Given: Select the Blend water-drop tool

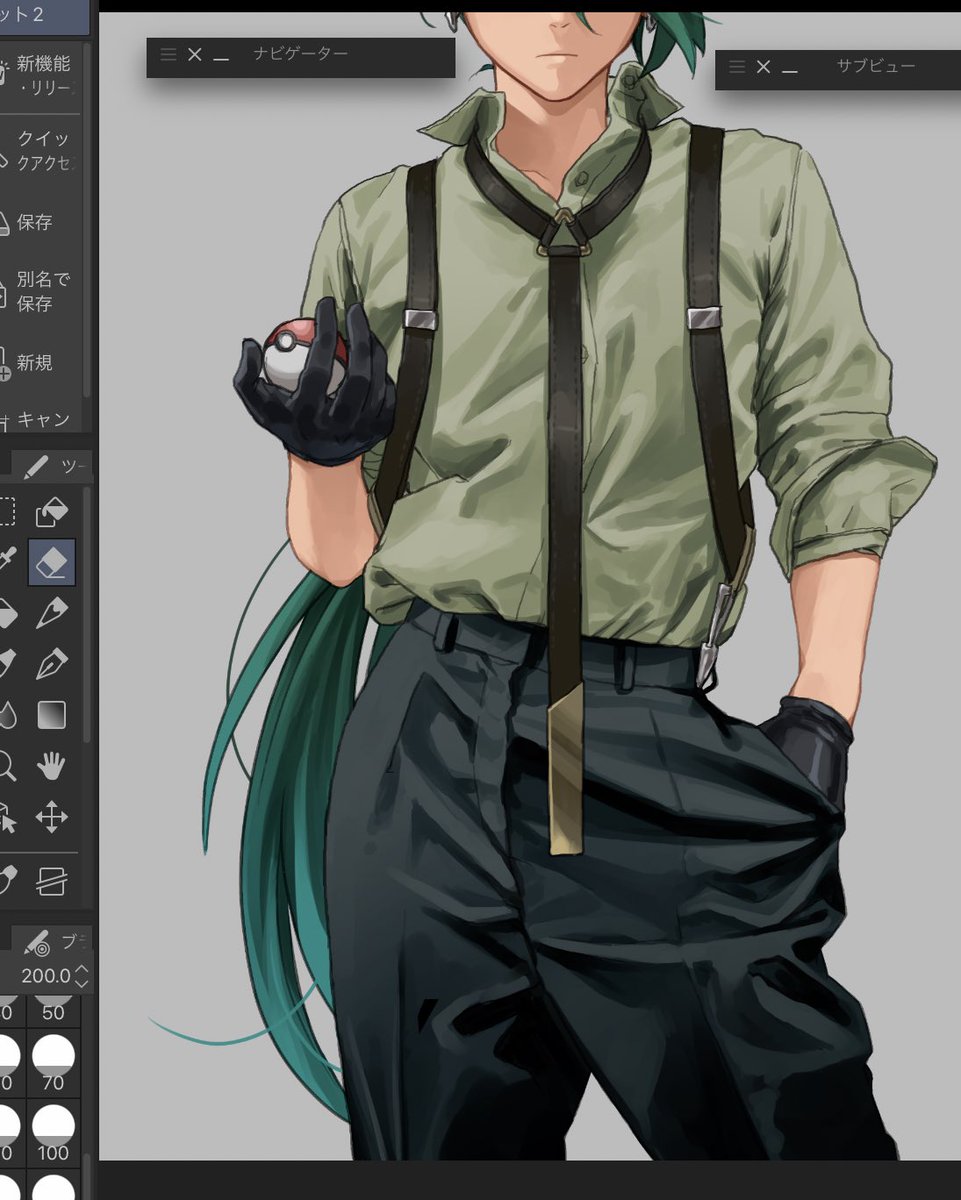Looking at the screenshot, I should coord(6,714).
